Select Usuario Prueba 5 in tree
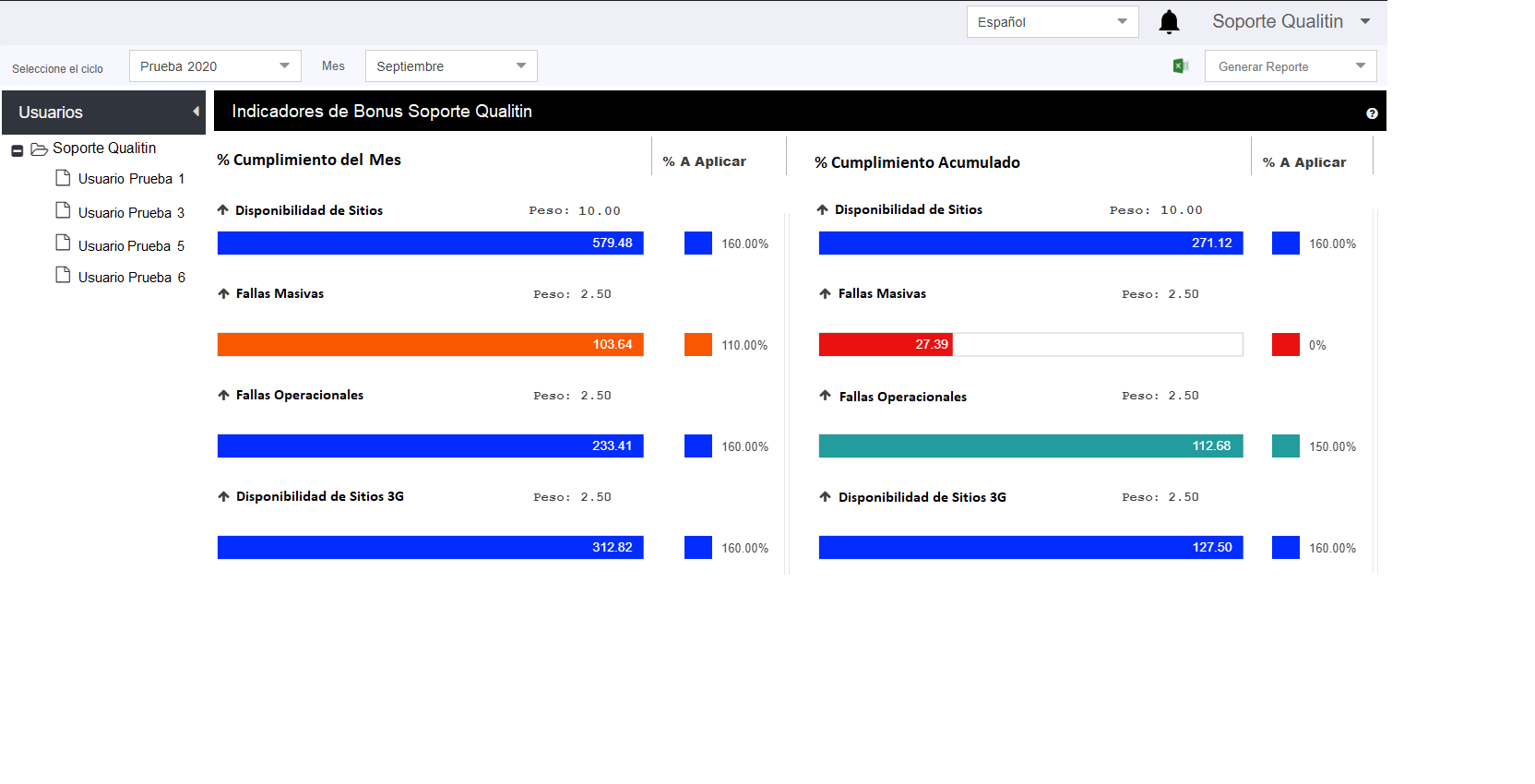The width and height of the screenshot is (1535, 784). click(x=131, y=246)
